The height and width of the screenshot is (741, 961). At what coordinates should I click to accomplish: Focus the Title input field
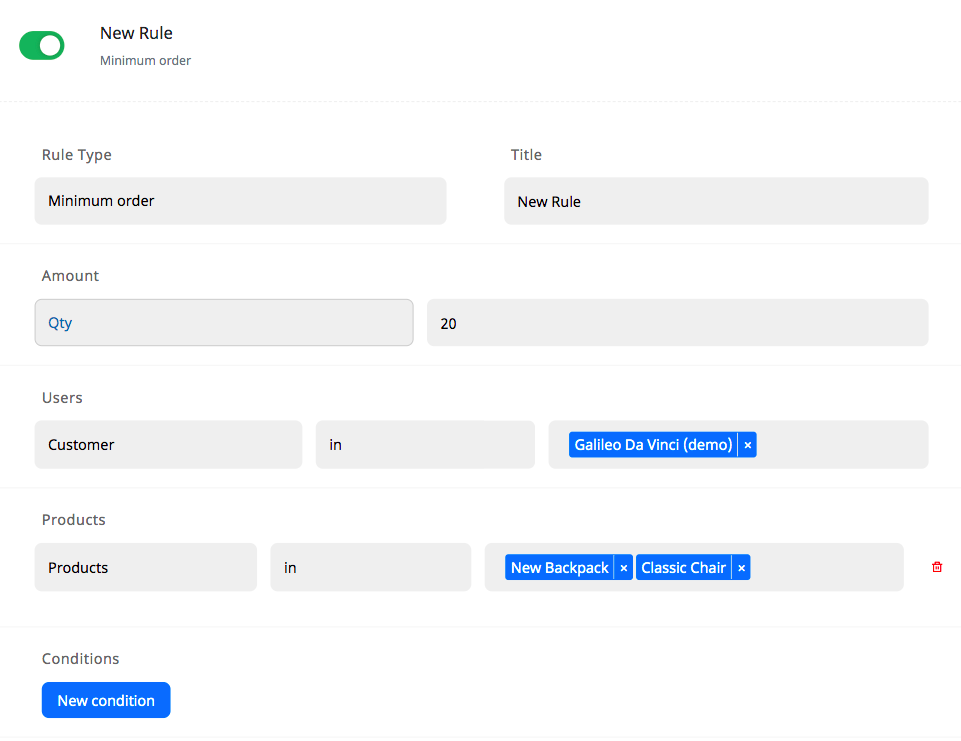[x=716, y=201]
